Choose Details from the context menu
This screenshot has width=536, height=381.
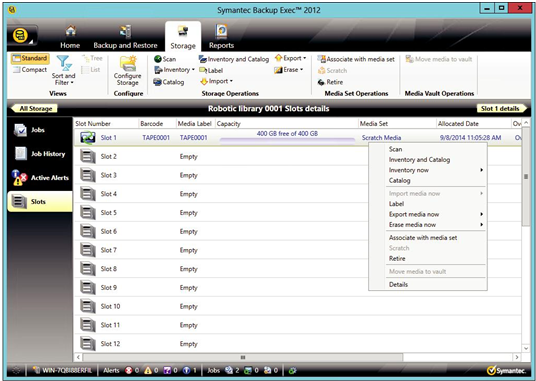coord(428,284)
